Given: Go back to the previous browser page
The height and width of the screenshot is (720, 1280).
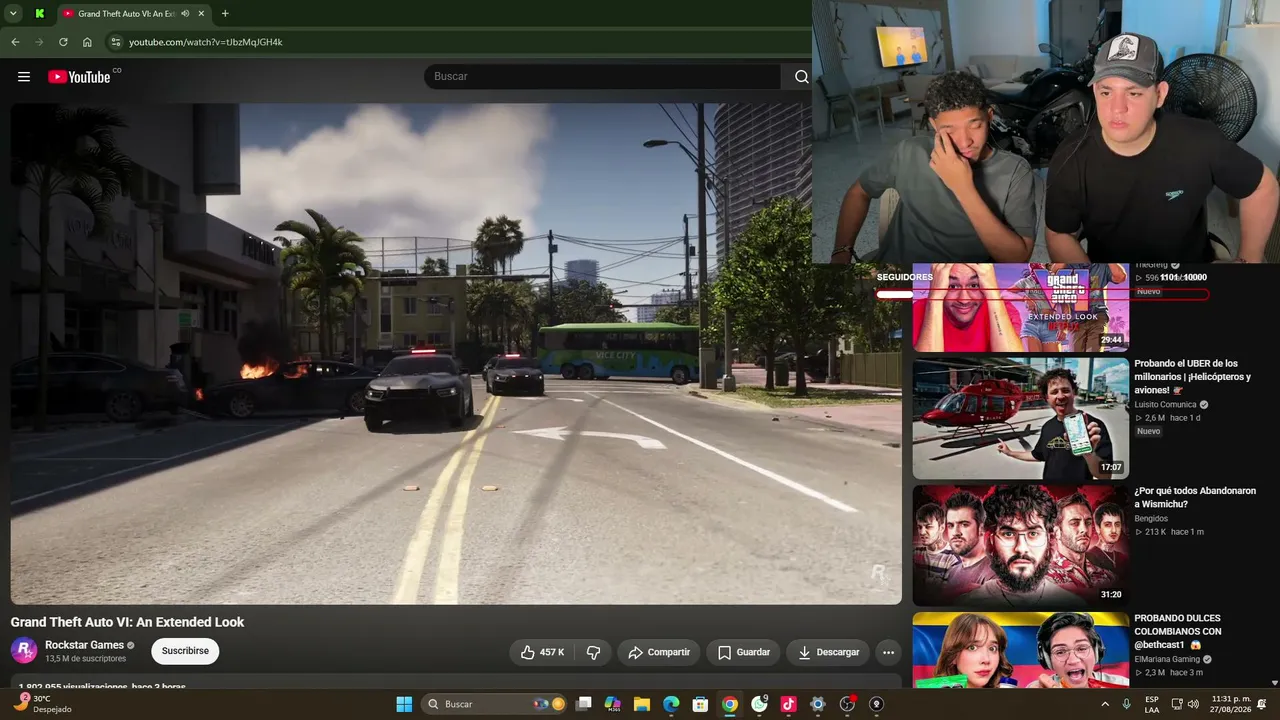Looking at the screenshot, I should pos(15,42).
